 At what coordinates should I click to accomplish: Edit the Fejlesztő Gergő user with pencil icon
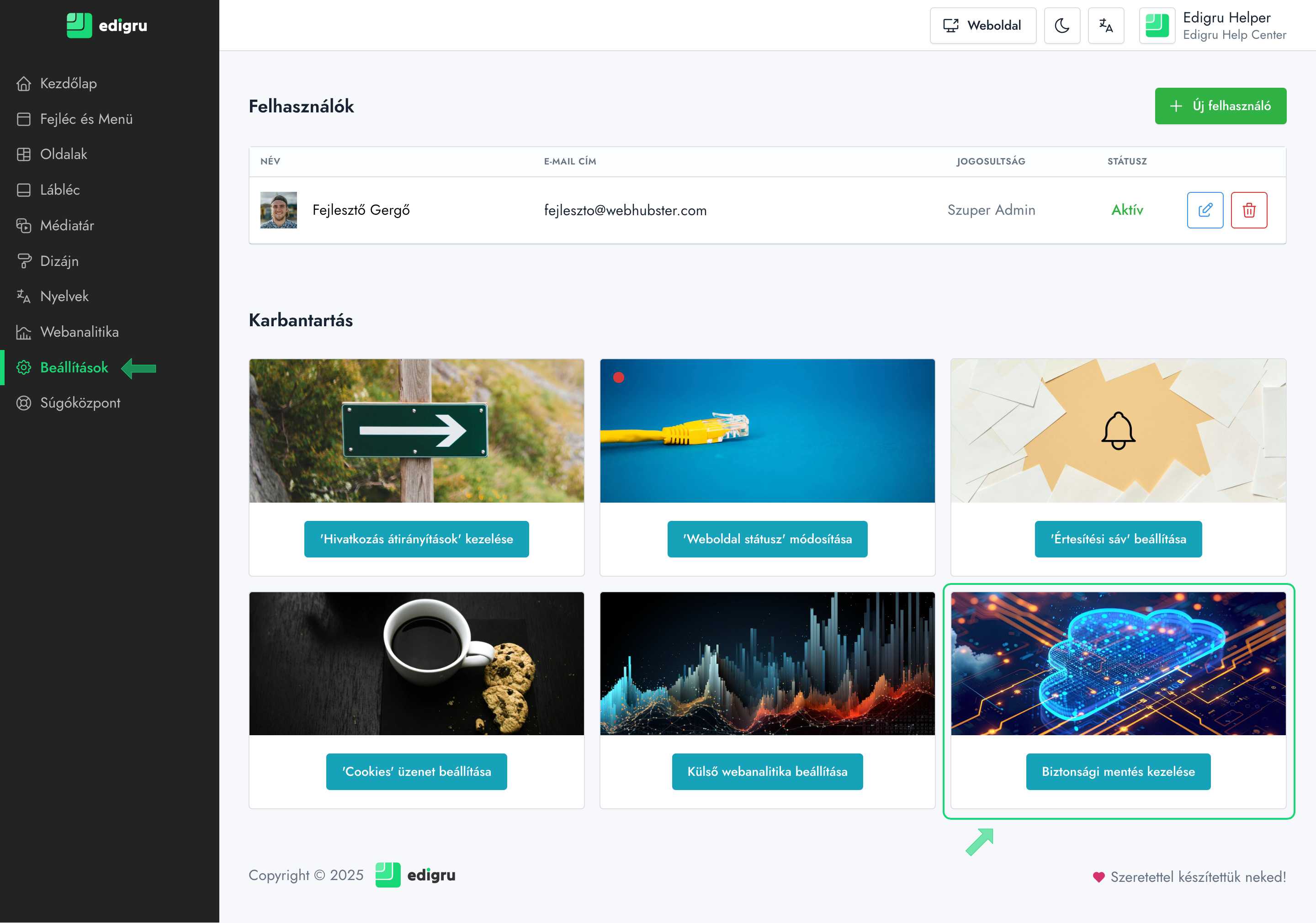[1205, 210]
